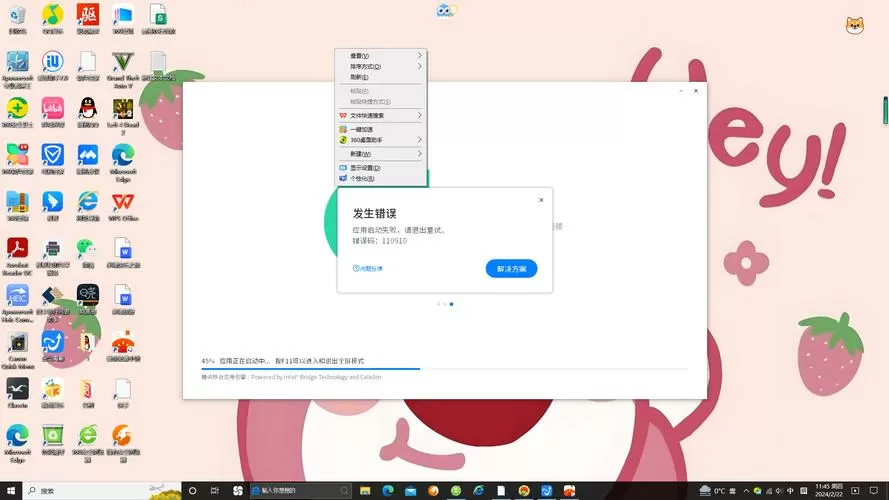Focus the 输入你想搜的 taskbar input
Image resolution: width=889 pixels, height=500 pixels.
[300, 490]
